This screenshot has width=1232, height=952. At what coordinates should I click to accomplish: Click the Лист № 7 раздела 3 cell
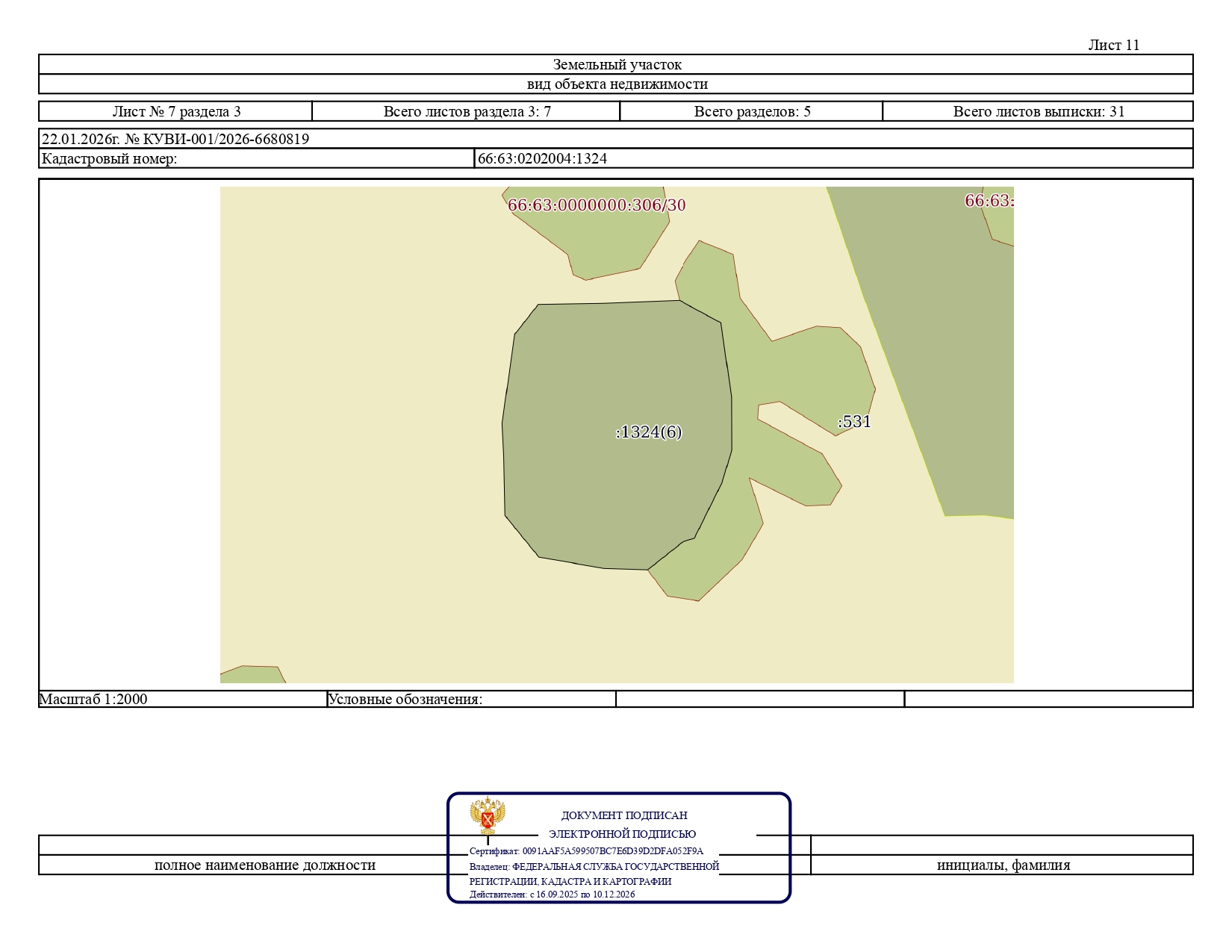(x=175, y=111)
